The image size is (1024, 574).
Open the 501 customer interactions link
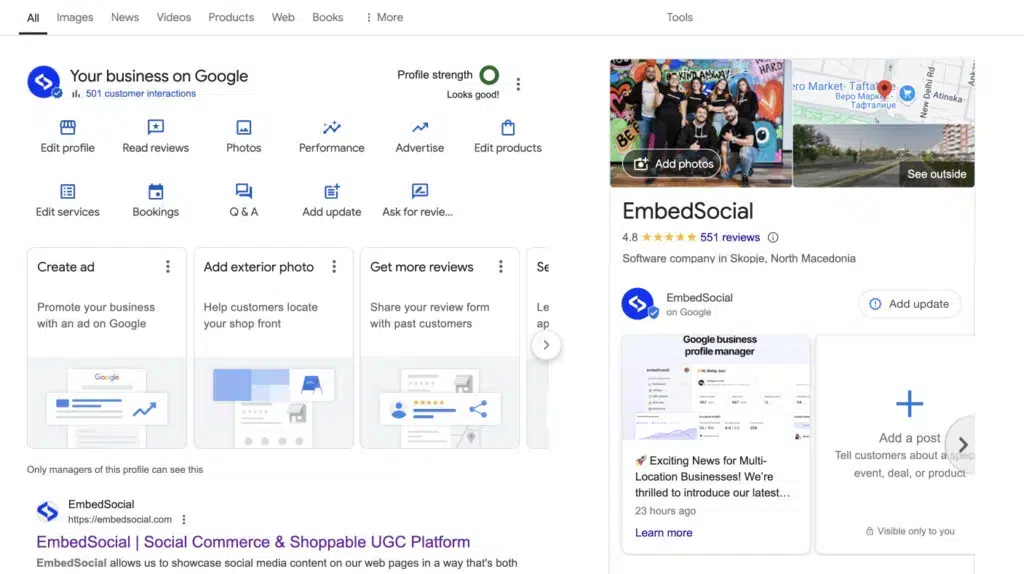click(x=140, y=93)
